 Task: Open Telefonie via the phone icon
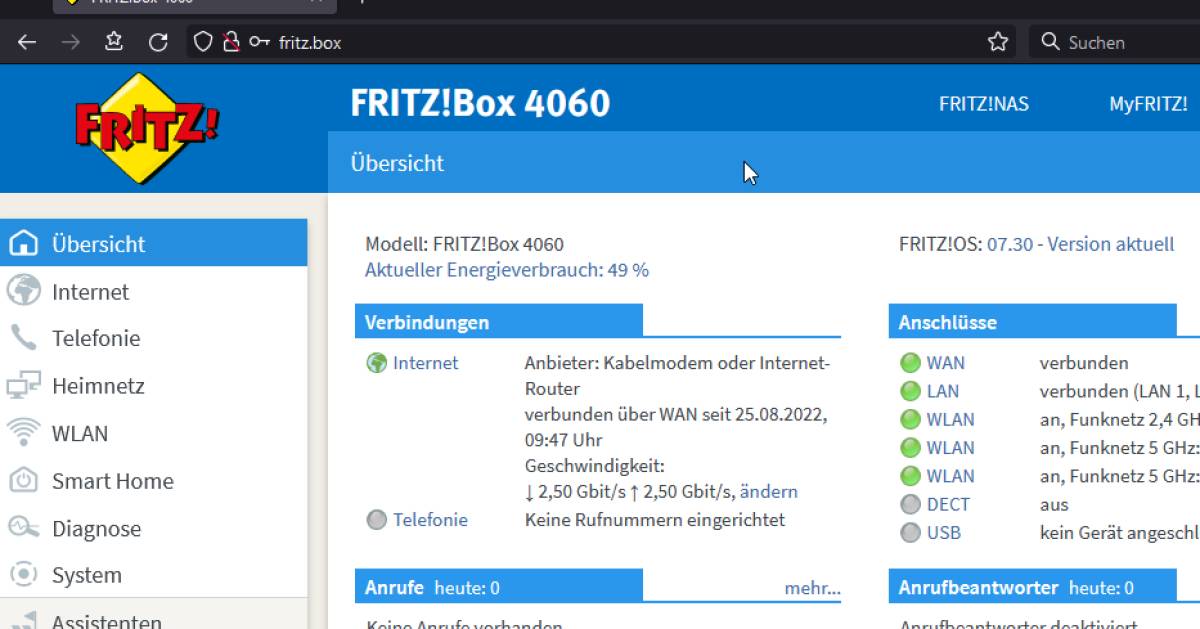tap(22, 338)
